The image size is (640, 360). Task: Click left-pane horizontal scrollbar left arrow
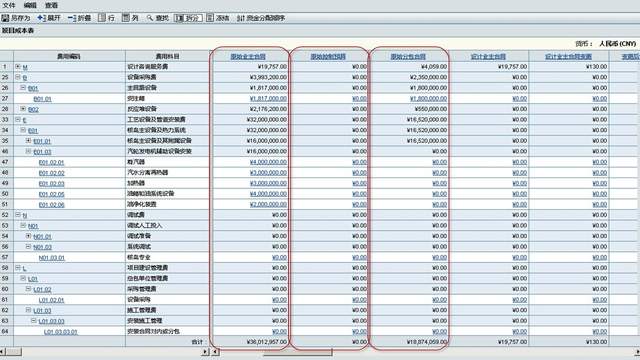[3, 352]
